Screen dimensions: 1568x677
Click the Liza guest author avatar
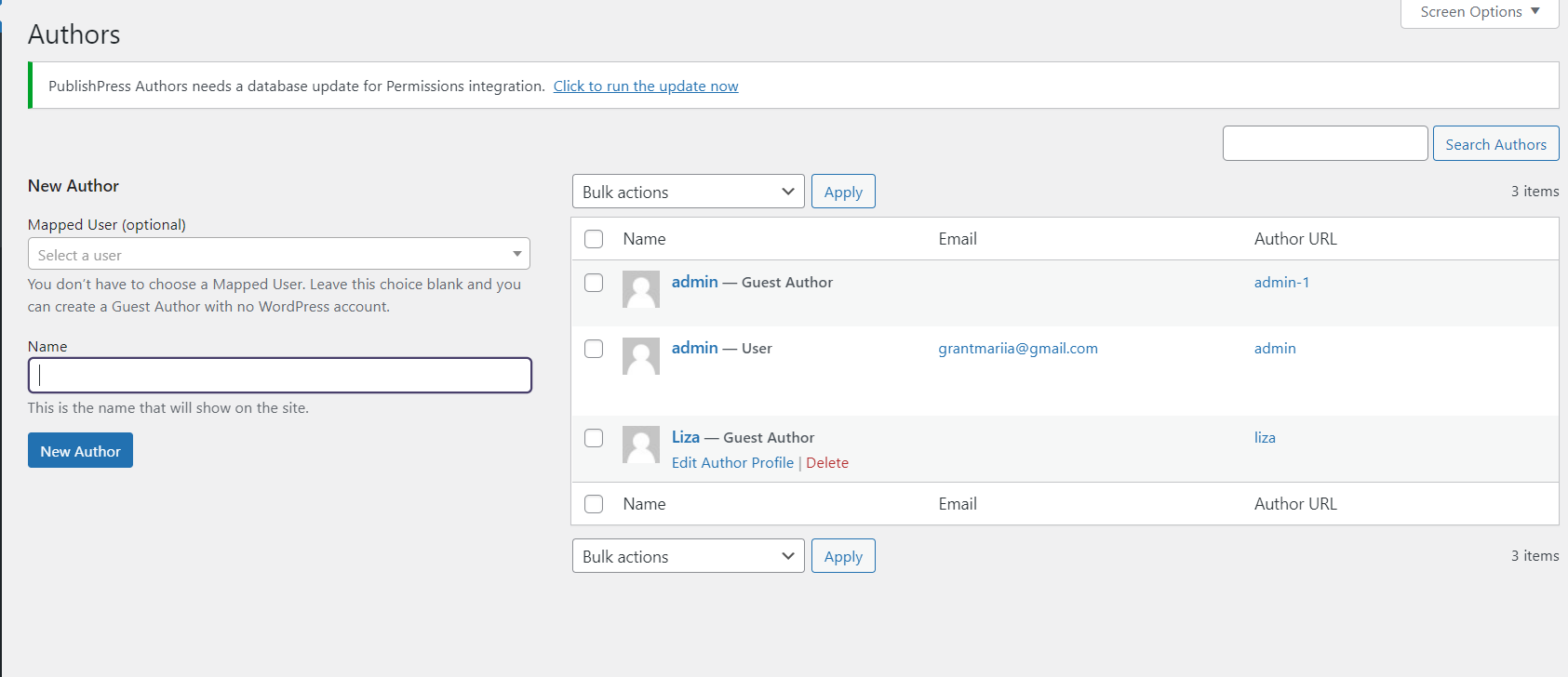(x=640, y=445)
